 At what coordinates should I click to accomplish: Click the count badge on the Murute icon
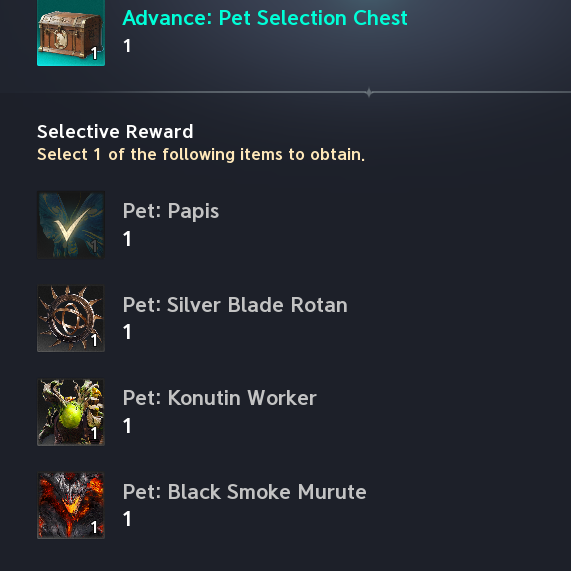click(94, 527)
